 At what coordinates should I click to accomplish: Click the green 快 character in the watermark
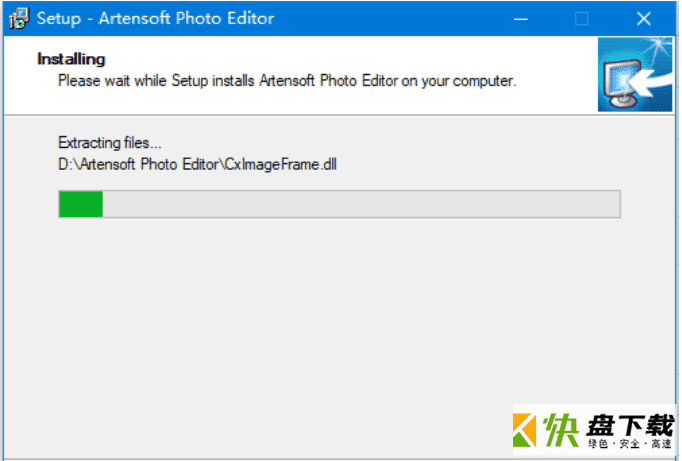562,430
